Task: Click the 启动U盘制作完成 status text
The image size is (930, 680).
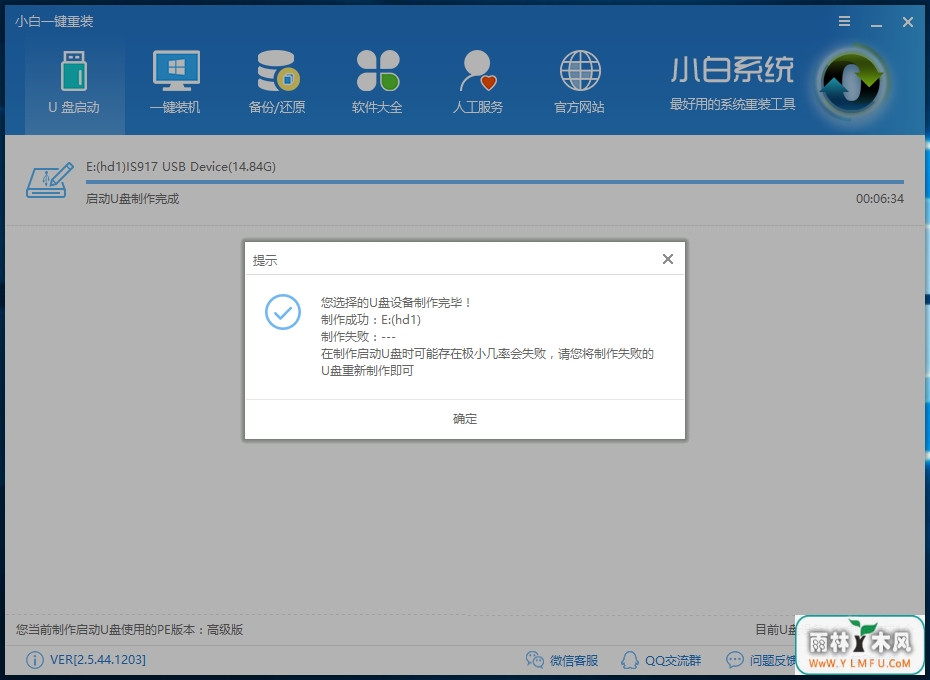Action: (x=132, y=199)
